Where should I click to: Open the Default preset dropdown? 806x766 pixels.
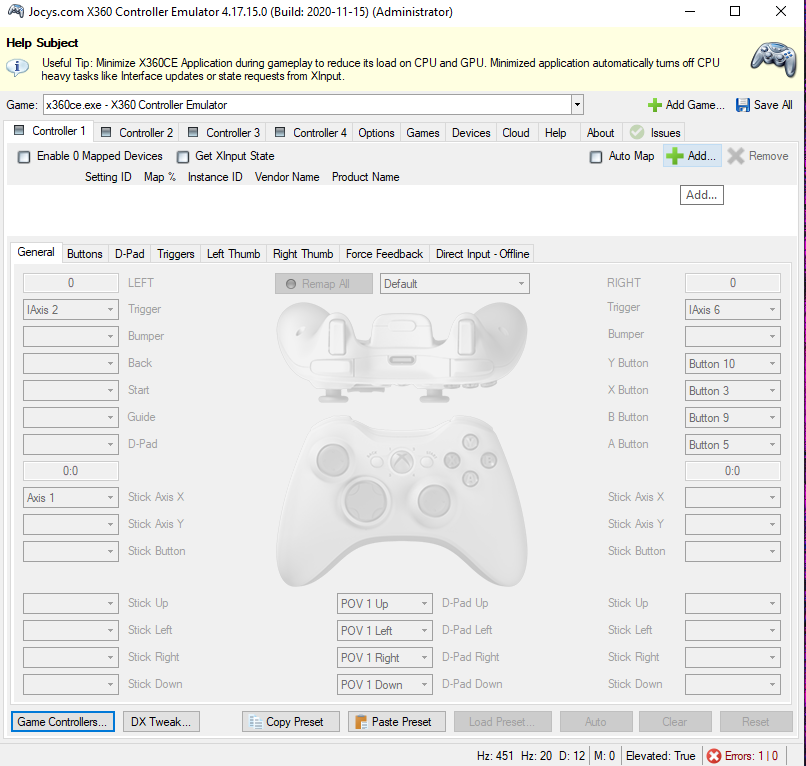click(x=454, y=284)
